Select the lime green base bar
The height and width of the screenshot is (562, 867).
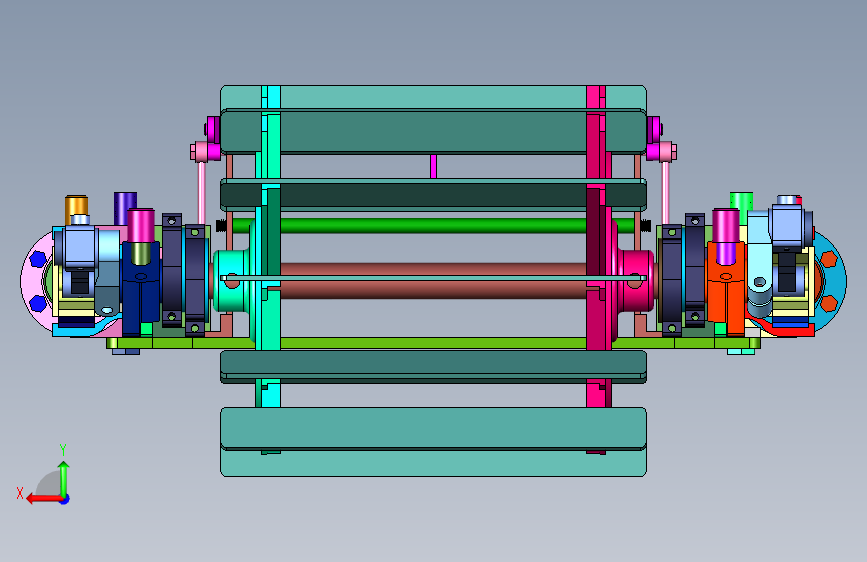point(433,343)
